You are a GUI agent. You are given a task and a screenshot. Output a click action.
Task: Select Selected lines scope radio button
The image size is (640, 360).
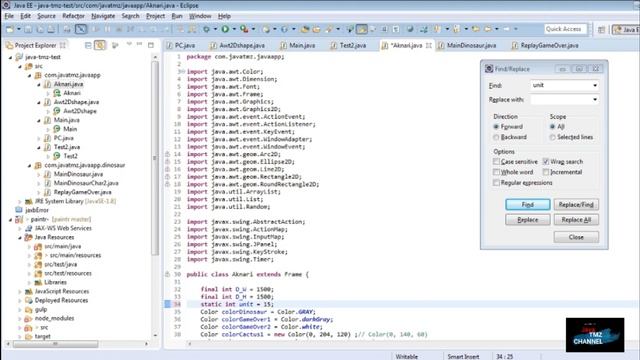(553, 138)
